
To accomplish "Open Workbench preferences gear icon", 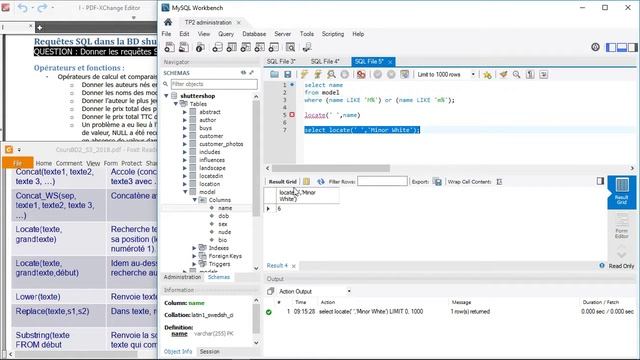I will tap(595, 47).
